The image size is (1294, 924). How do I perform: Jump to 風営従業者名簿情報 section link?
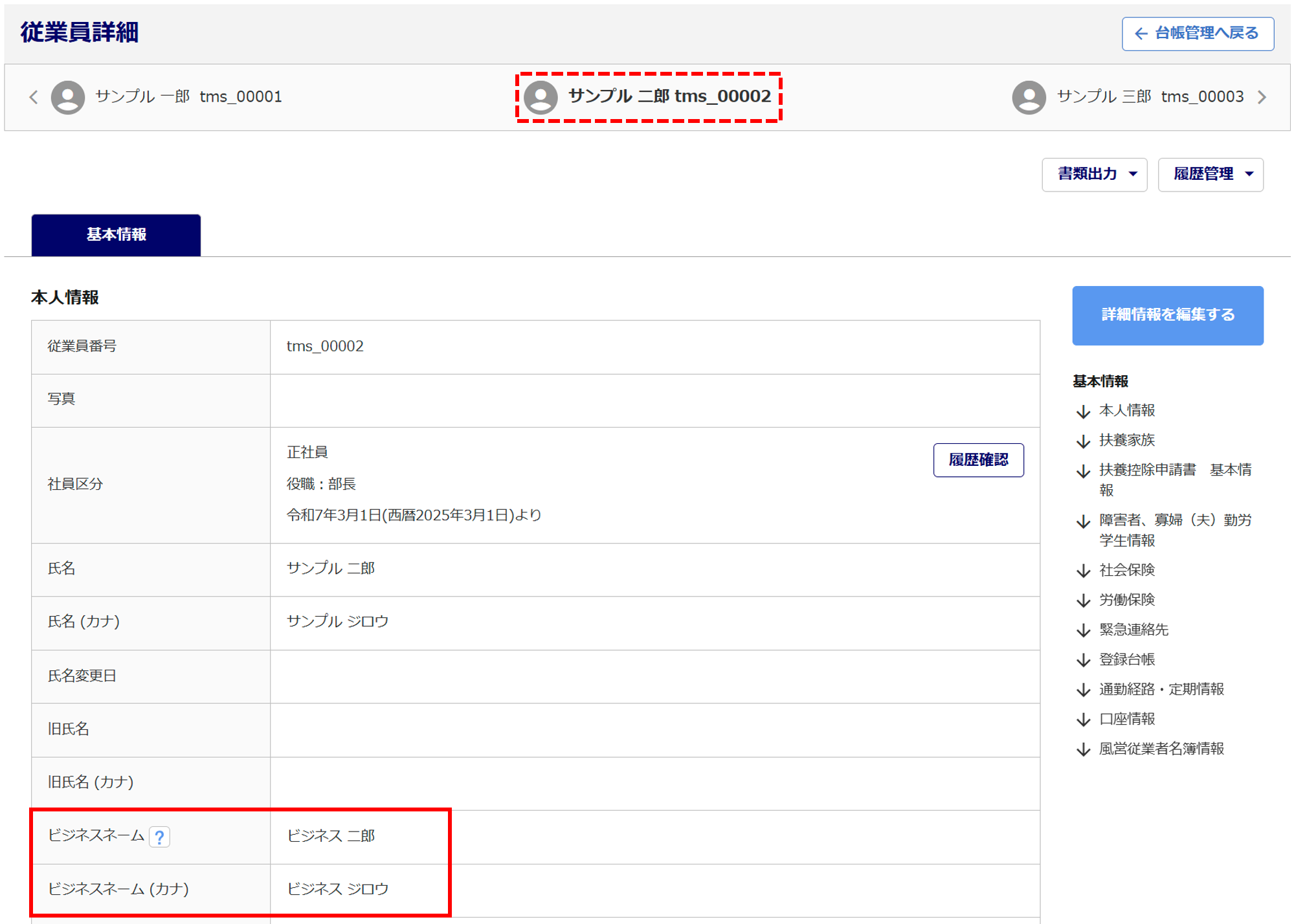(1161, 749)
